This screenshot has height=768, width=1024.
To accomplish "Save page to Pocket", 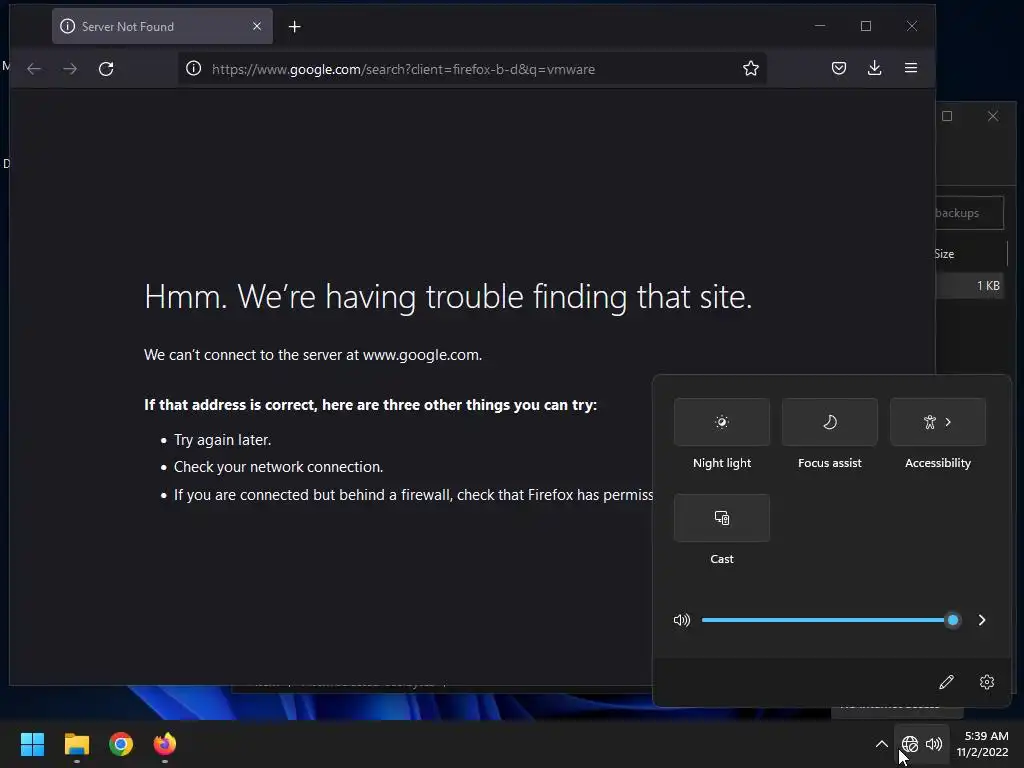I will pyautogui.click(x=839, y=68).
